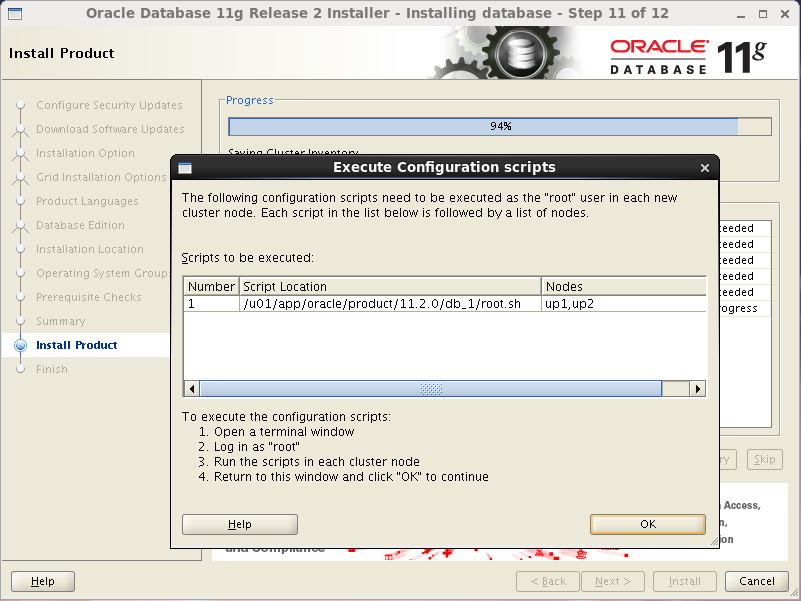Click the installer window menu icon
801x601 pixels.
click(15, 14)
